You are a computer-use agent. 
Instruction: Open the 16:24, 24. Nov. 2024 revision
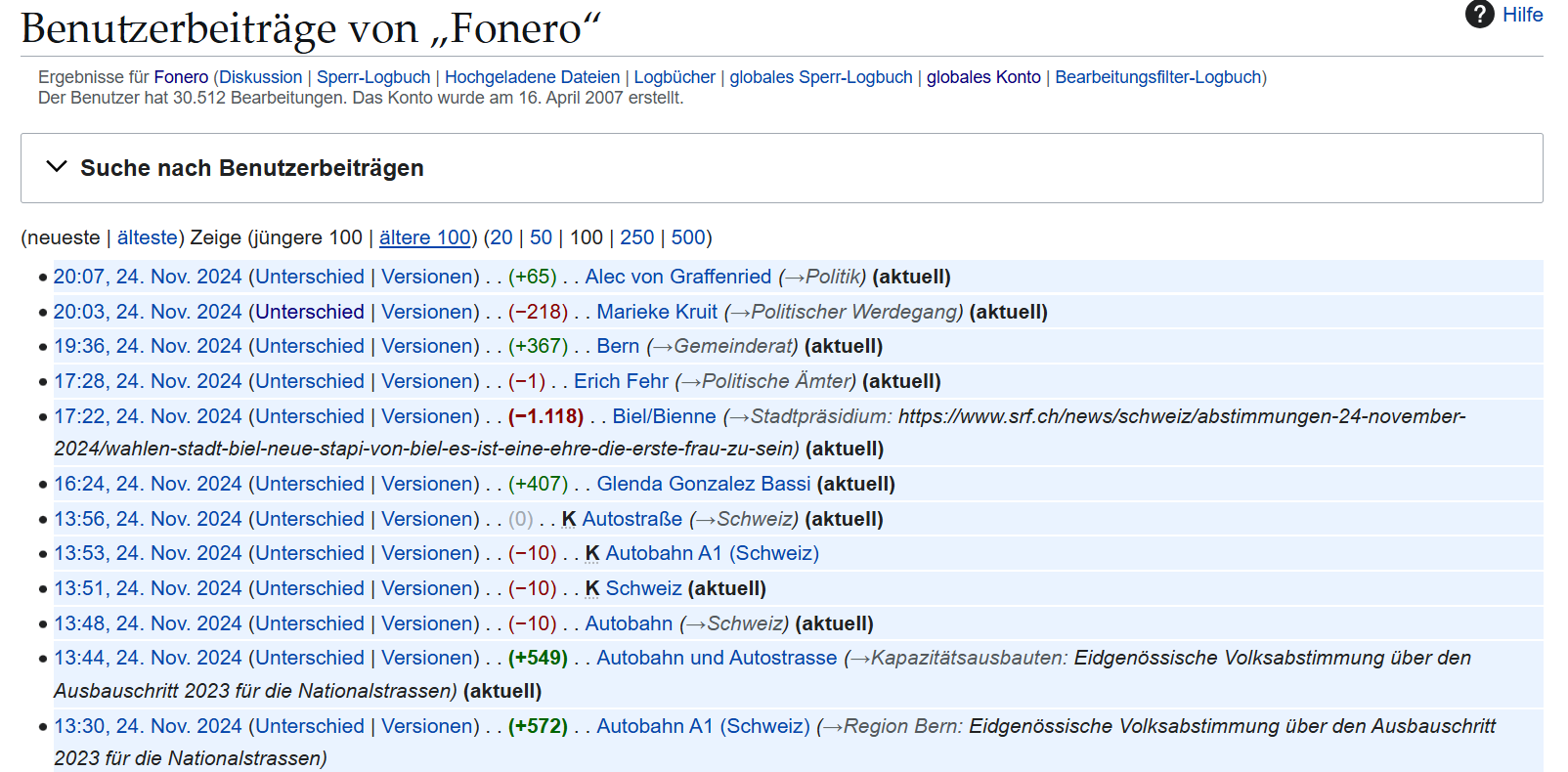tap(148, 484)
